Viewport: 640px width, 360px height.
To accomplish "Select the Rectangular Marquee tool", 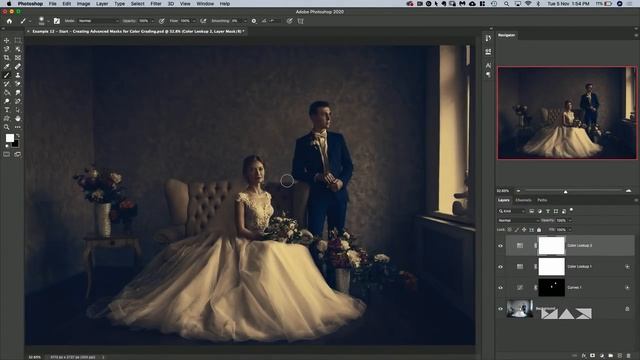I will tap(18, 40).
